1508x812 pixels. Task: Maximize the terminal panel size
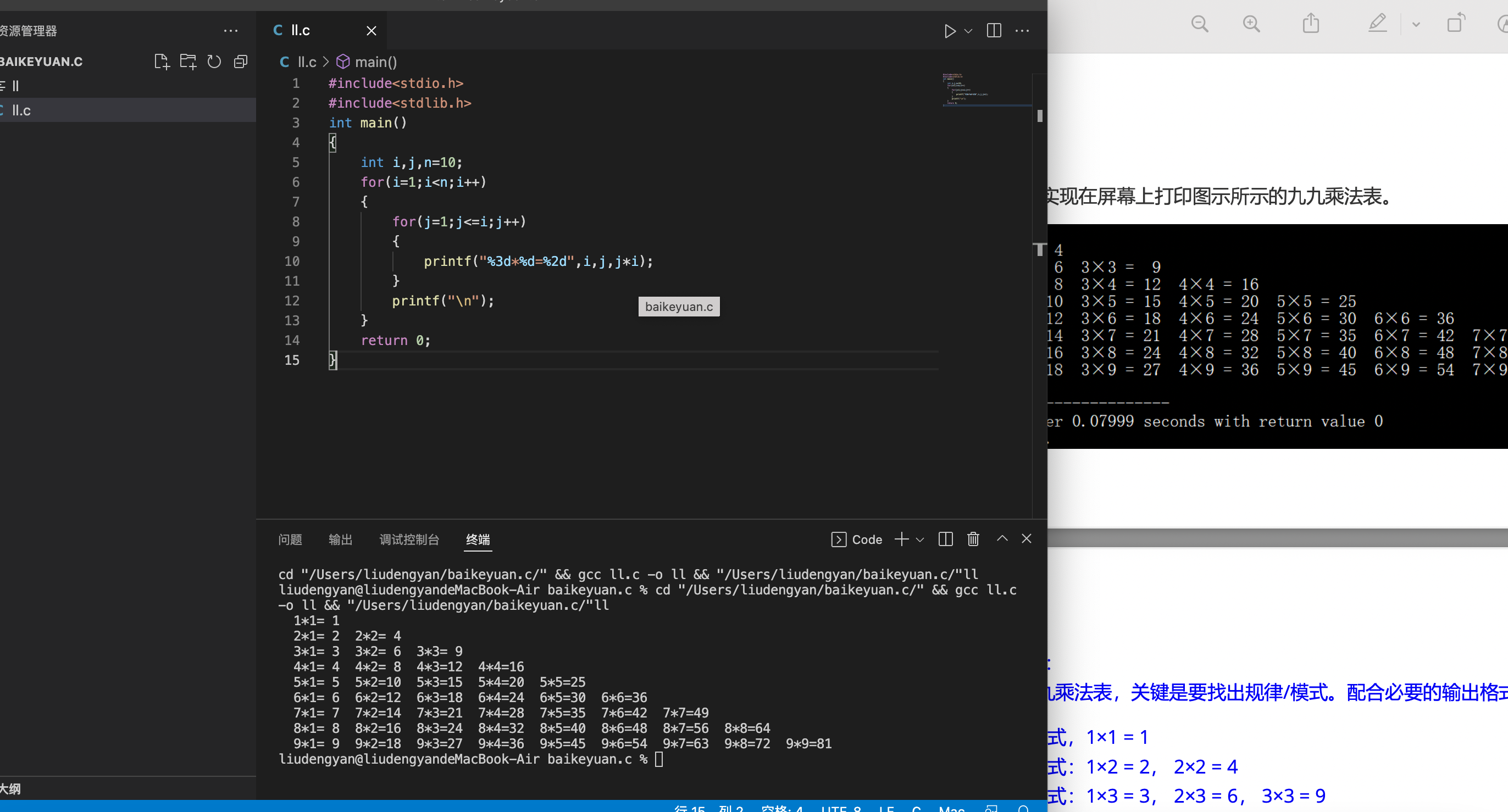[1002, 538]
